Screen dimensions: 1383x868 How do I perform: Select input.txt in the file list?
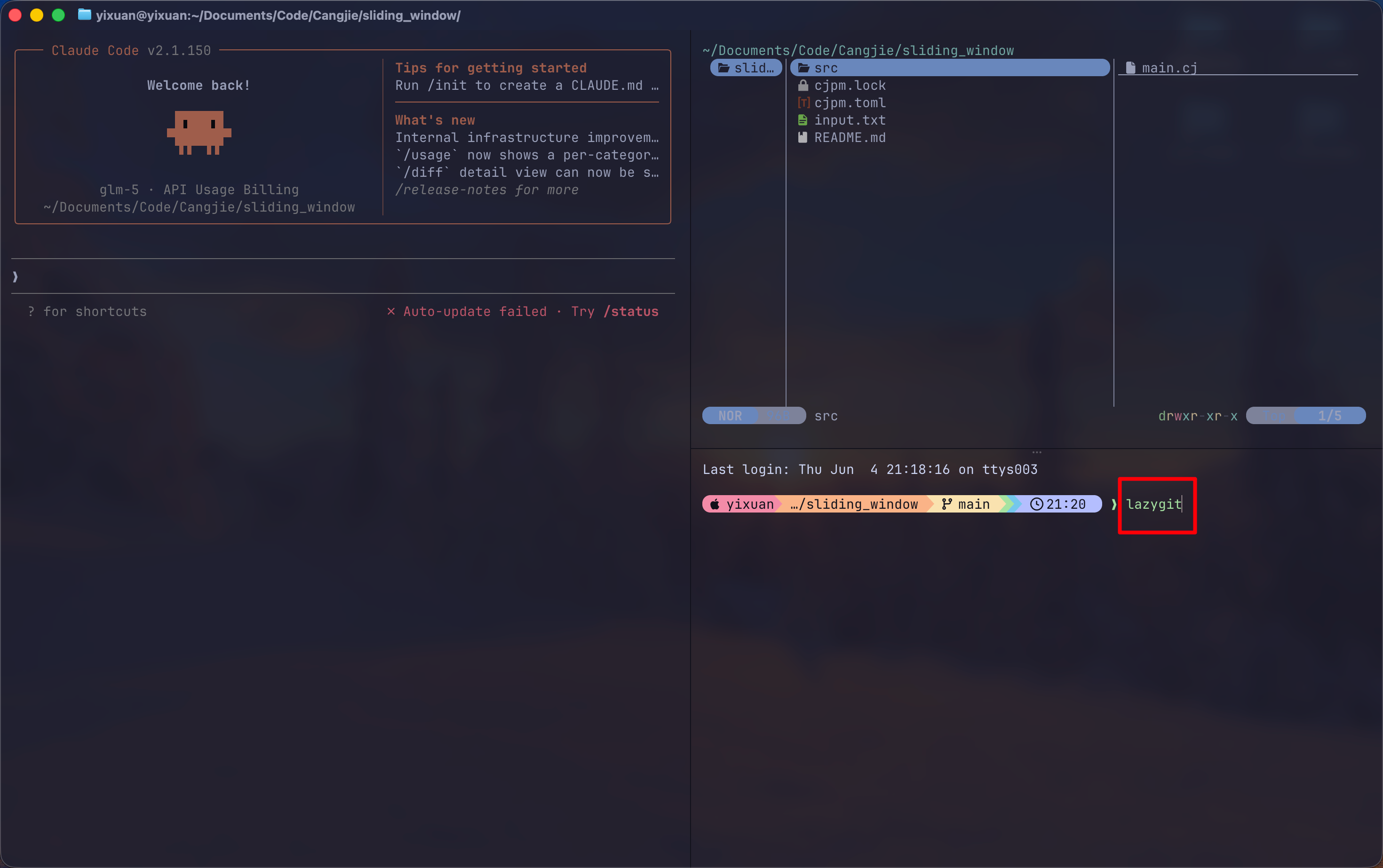coord(949,120)
